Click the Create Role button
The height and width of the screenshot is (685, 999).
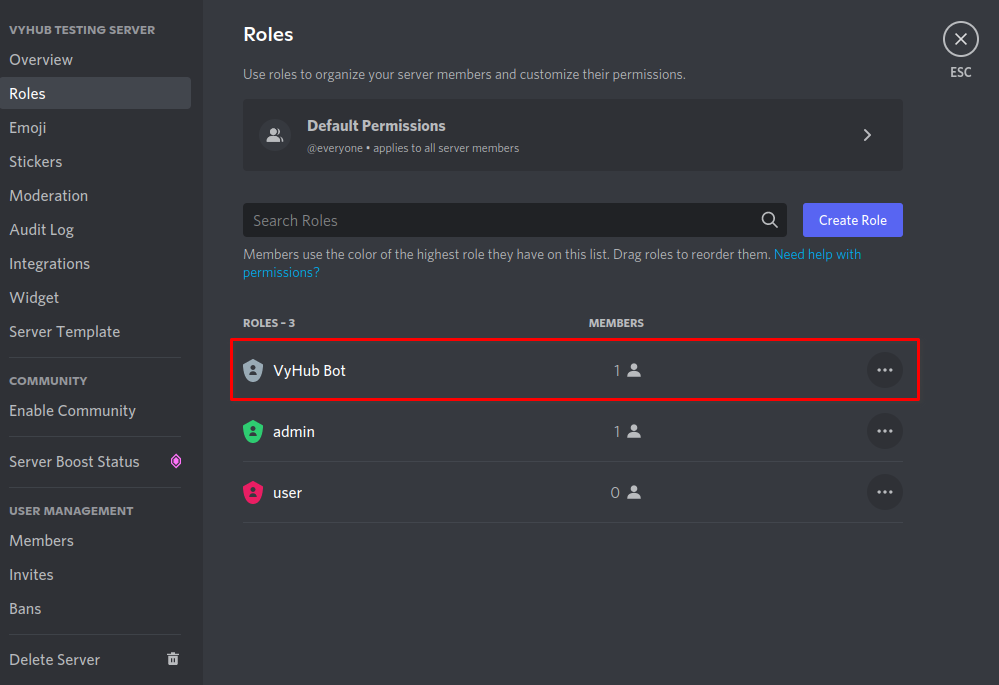[852, 220]
